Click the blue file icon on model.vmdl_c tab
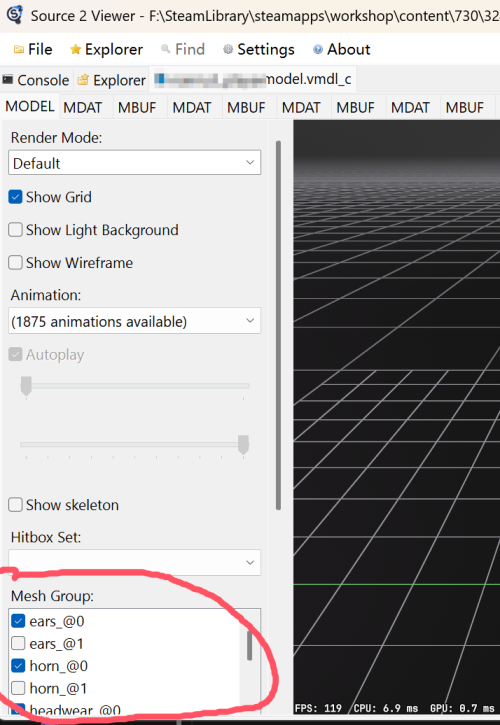 [x=159, y=80]
